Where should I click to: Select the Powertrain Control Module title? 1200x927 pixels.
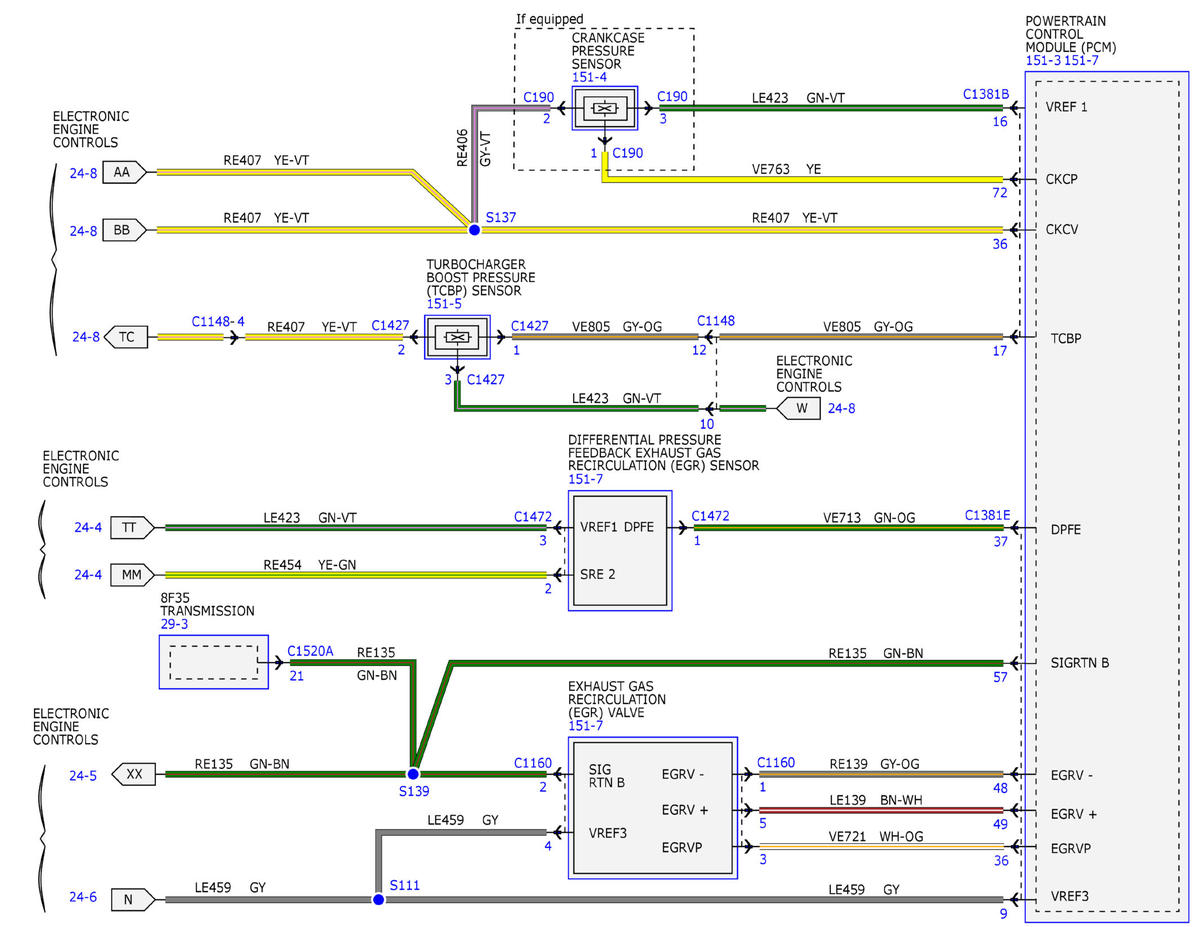pos(1071,34)
